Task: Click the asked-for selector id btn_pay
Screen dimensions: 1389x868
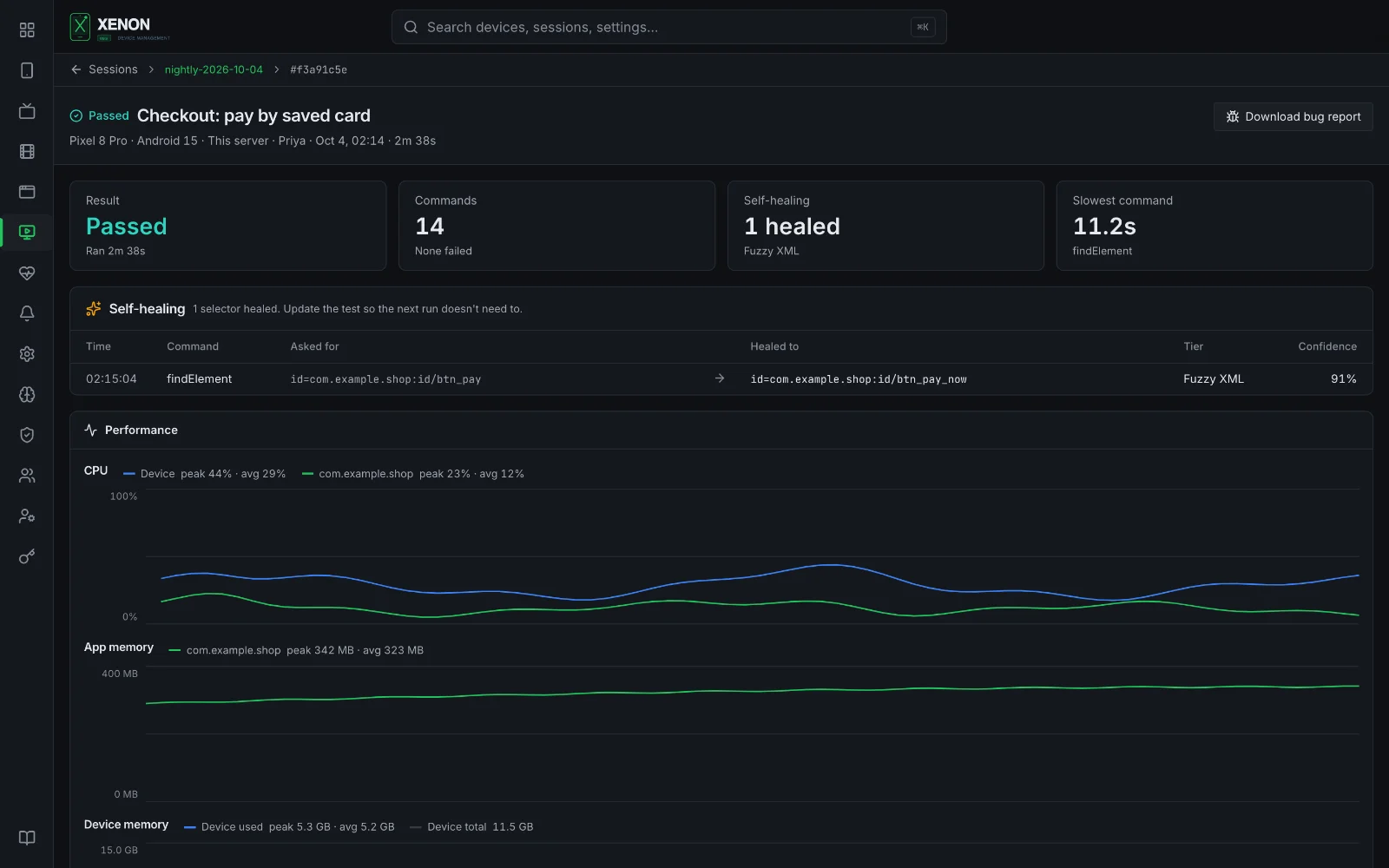Action: 385,379
